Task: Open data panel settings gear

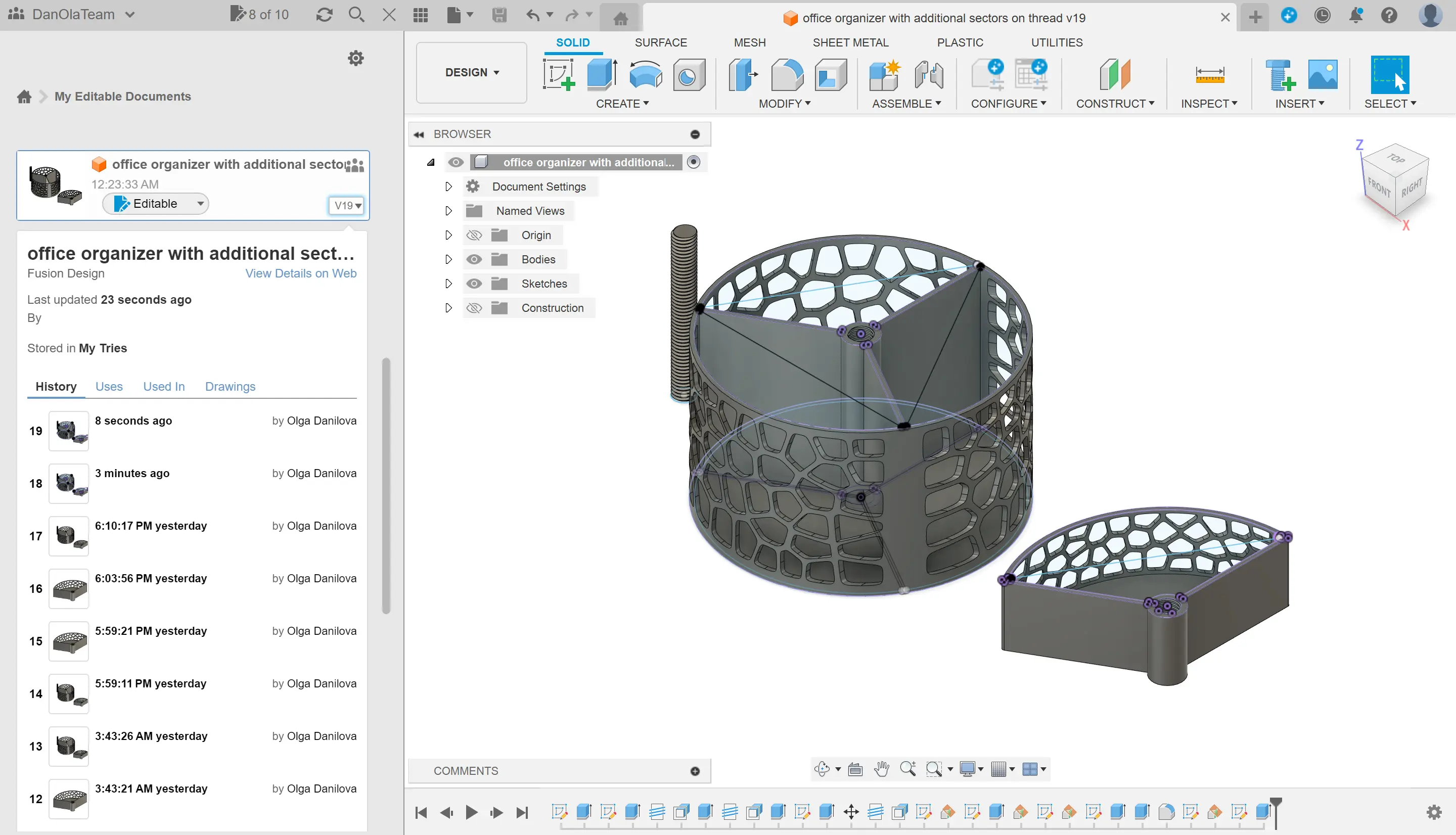Action: click(356, 58)
